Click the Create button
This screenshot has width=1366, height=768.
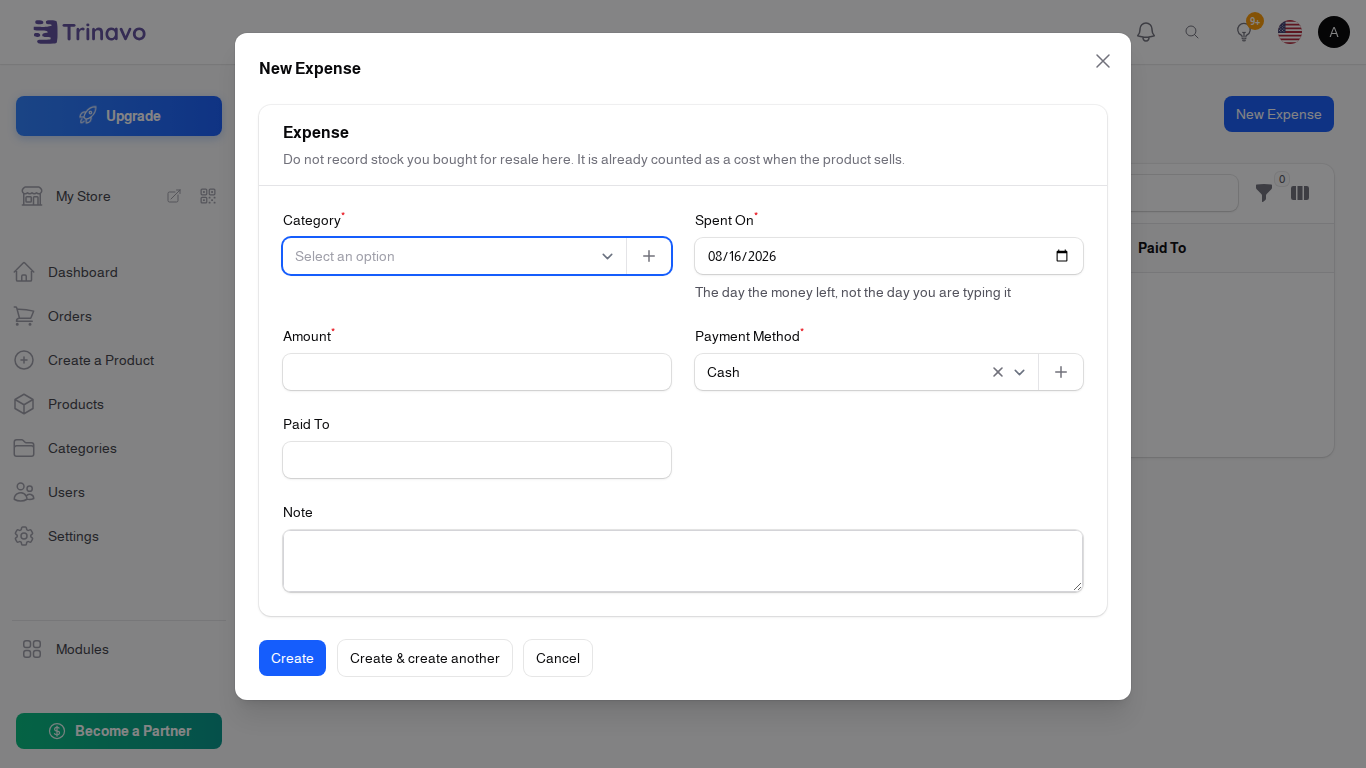(x=292, y=658)
